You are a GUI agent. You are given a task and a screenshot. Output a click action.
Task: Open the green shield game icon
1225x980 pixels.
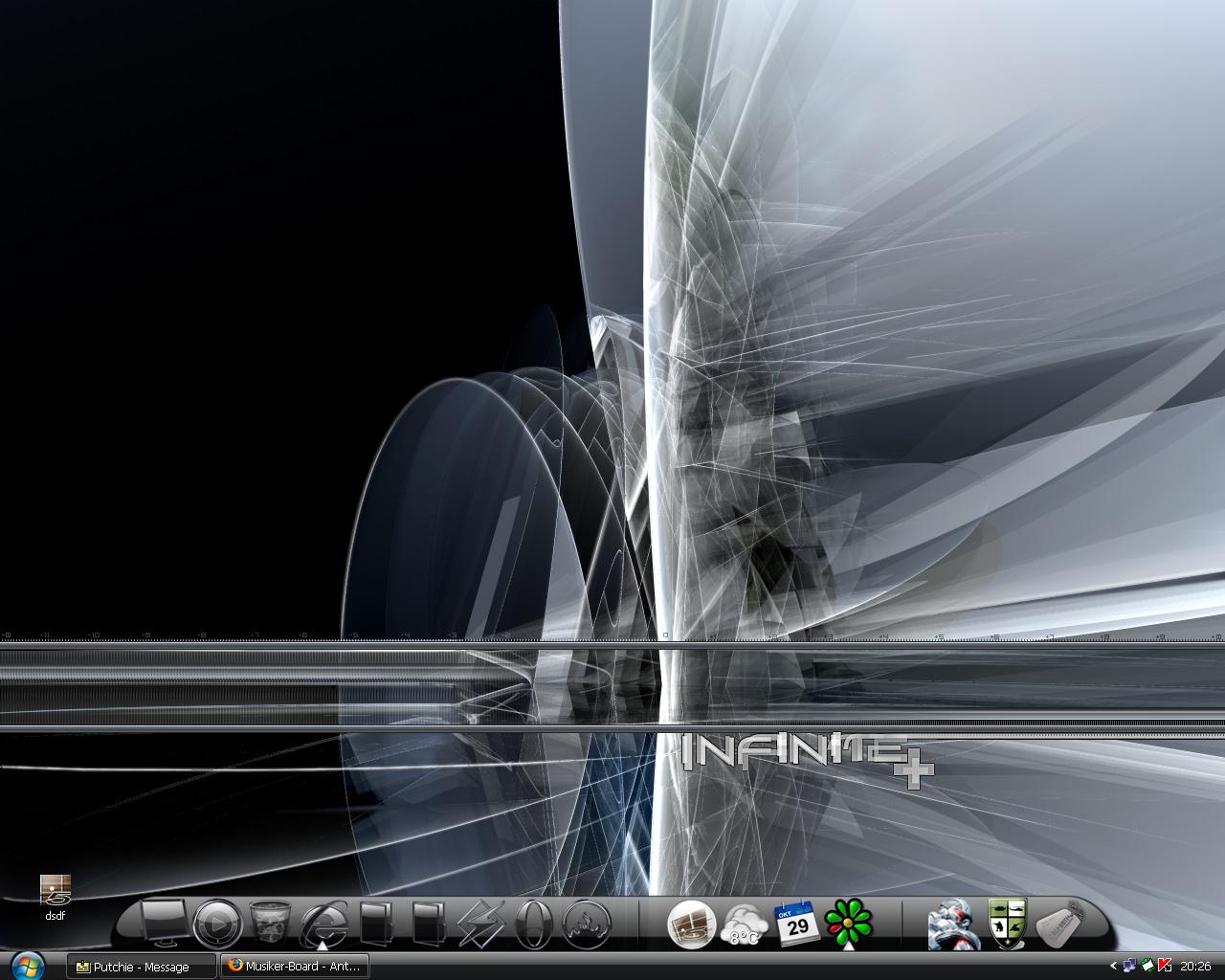click(x=1008, y=924)
